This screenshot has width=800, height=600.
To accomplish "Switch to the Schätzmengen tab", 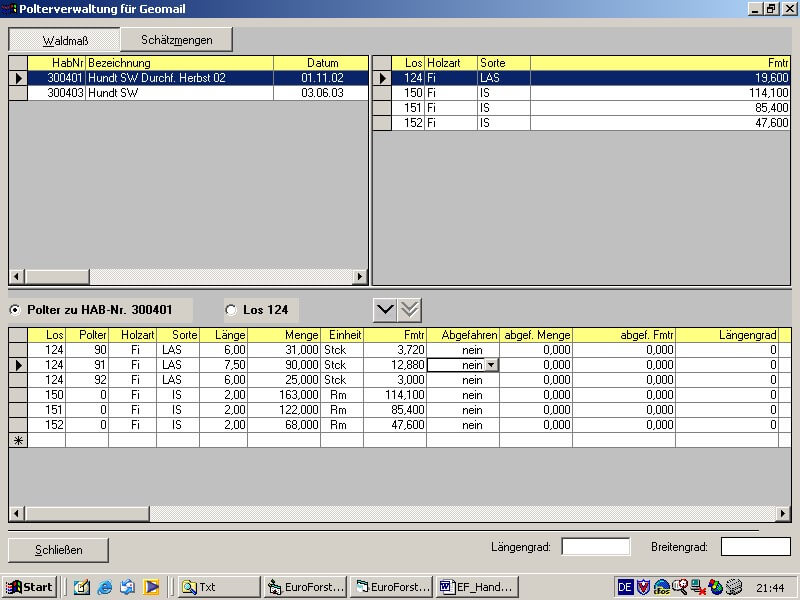I will point(177,40).
